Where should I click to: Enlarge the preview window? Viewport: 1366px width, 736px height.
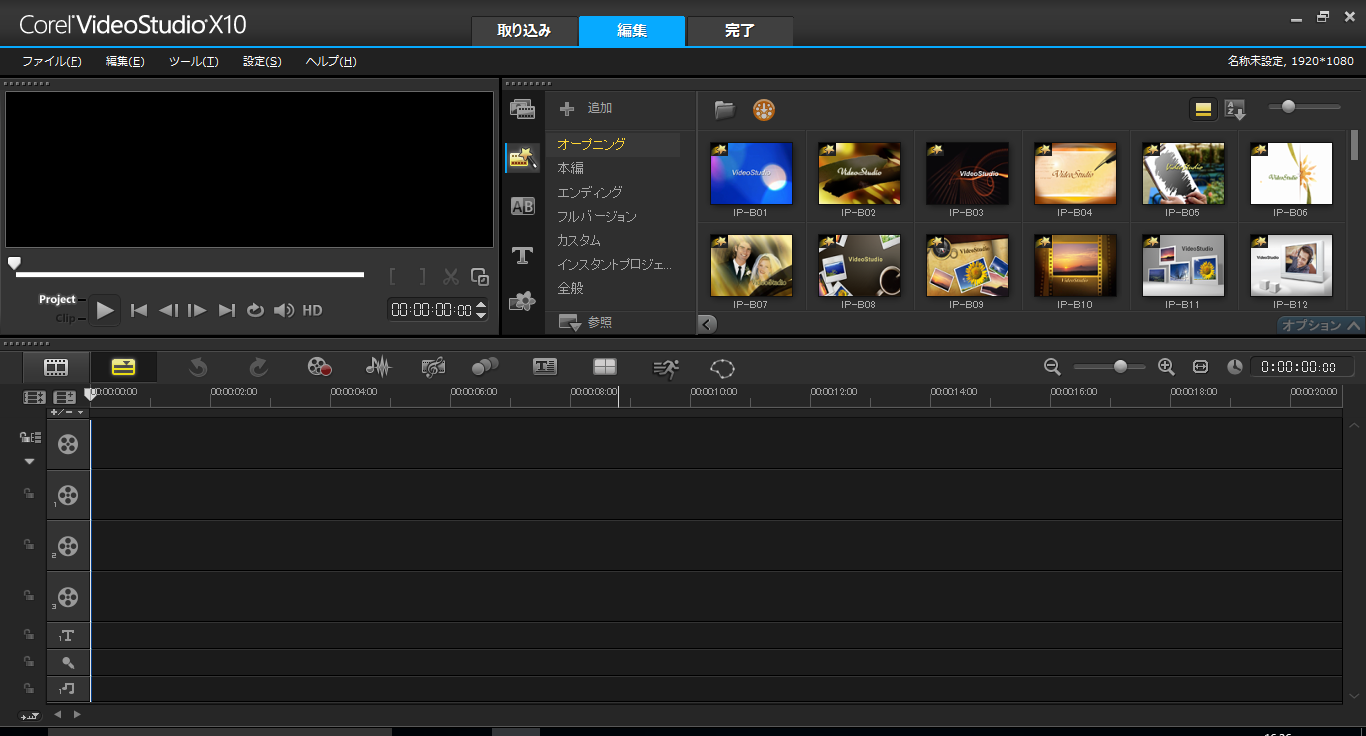[480, 277]
